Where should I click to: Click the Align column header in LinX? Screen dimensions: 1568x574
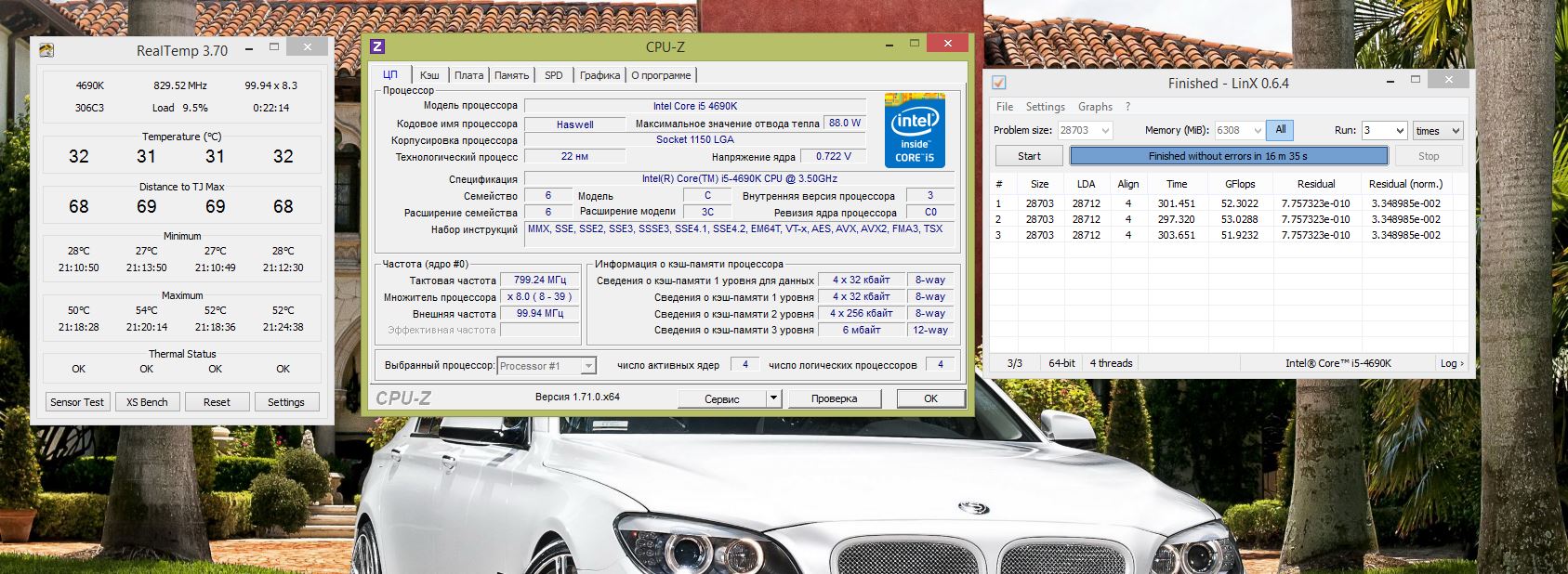(x=1128, y=184)
